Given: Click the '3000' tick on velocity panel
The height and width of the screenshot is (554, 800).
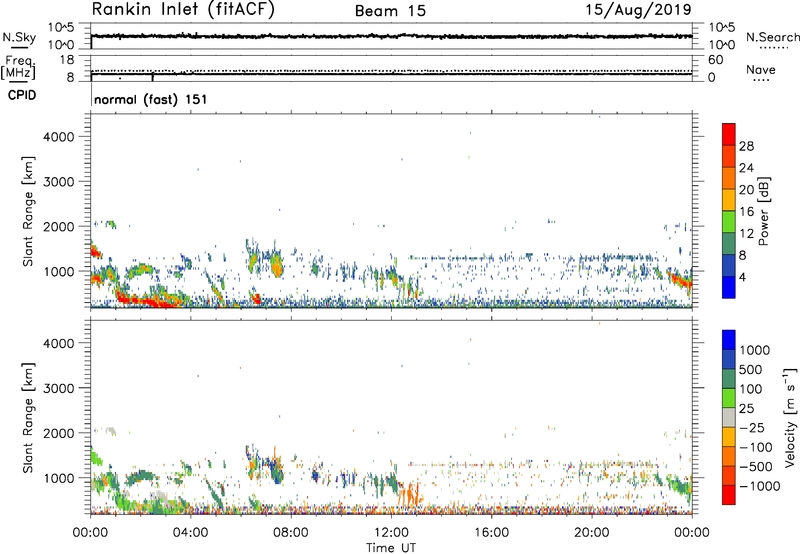Looking at the screenshot, I should click(59, 388).
